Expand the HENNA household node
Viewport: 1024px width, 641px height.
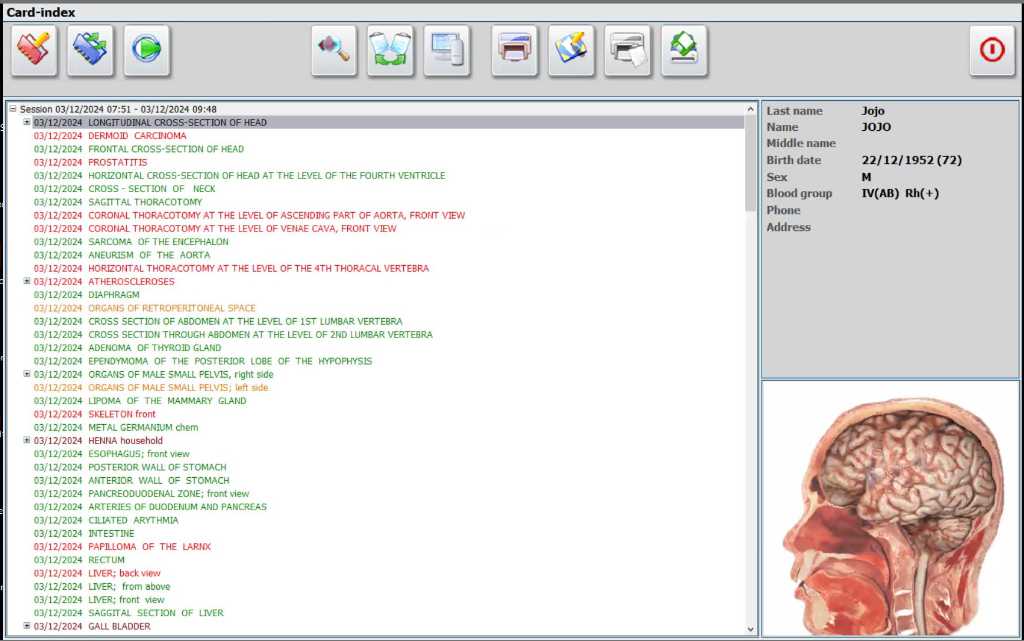point(27,441)
